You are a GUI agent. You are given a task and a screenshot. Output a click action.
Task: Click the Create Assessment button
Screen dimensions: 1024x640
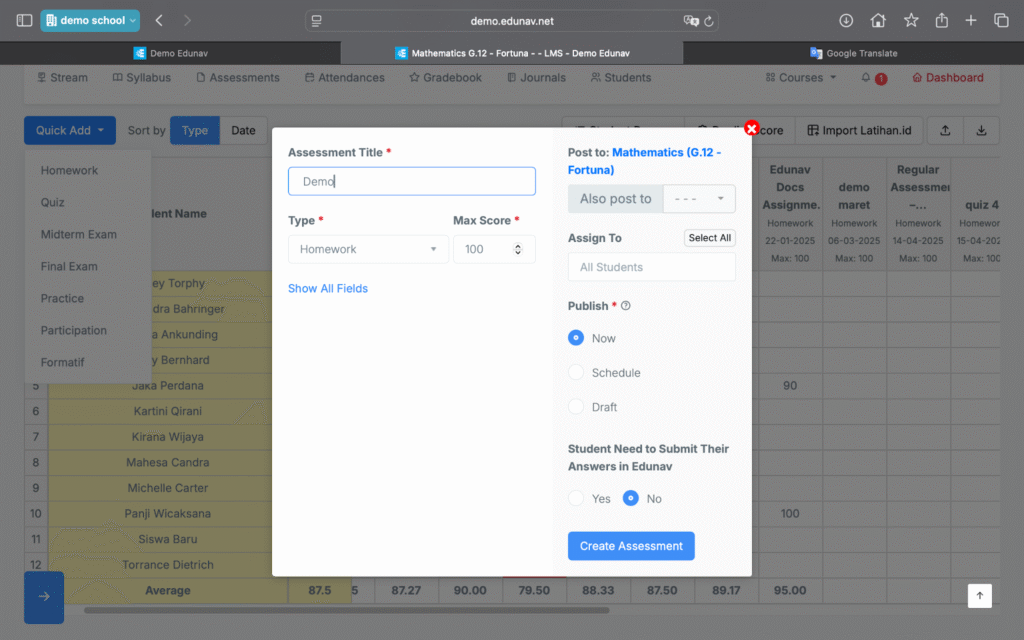pyautogui.click(x=631, y=546)
